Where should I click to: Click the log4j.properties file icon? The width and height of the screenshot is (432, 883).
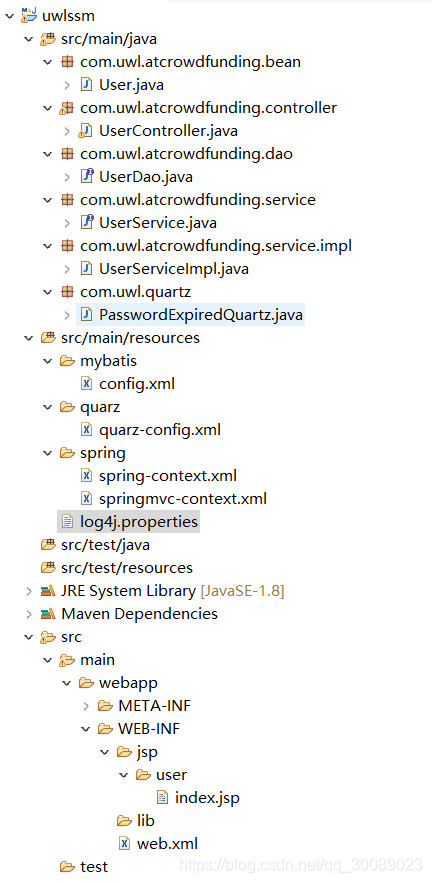click(x=67, y=522)
